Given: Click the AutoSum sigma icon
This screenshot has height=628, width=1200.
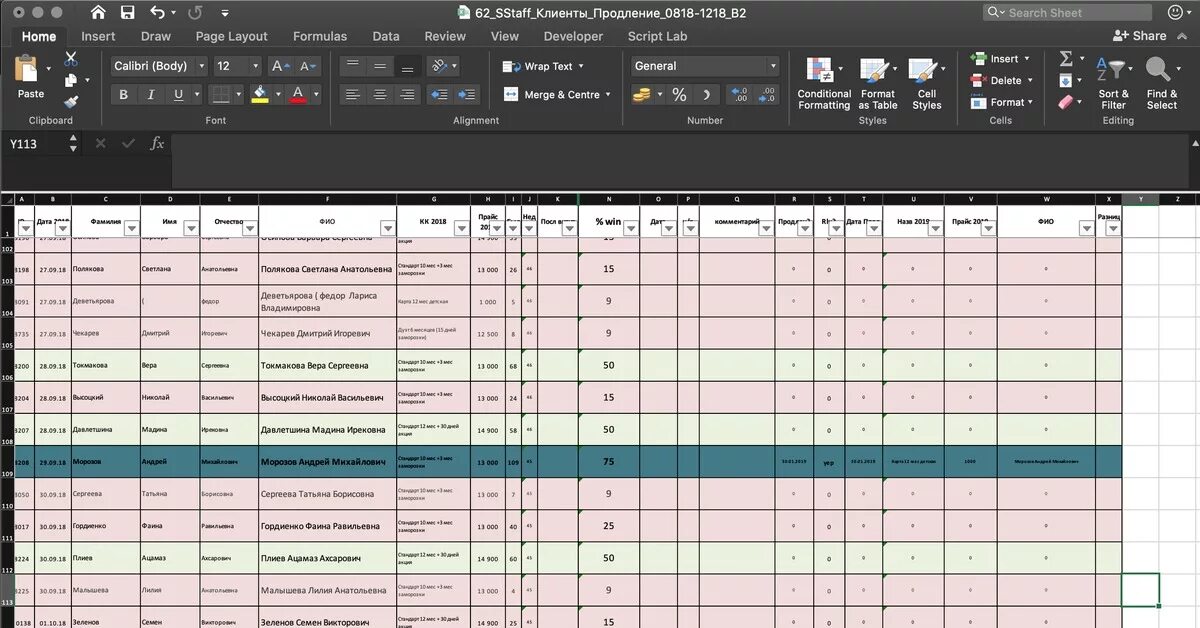Looking at the screenshot, I should 1066,59.
